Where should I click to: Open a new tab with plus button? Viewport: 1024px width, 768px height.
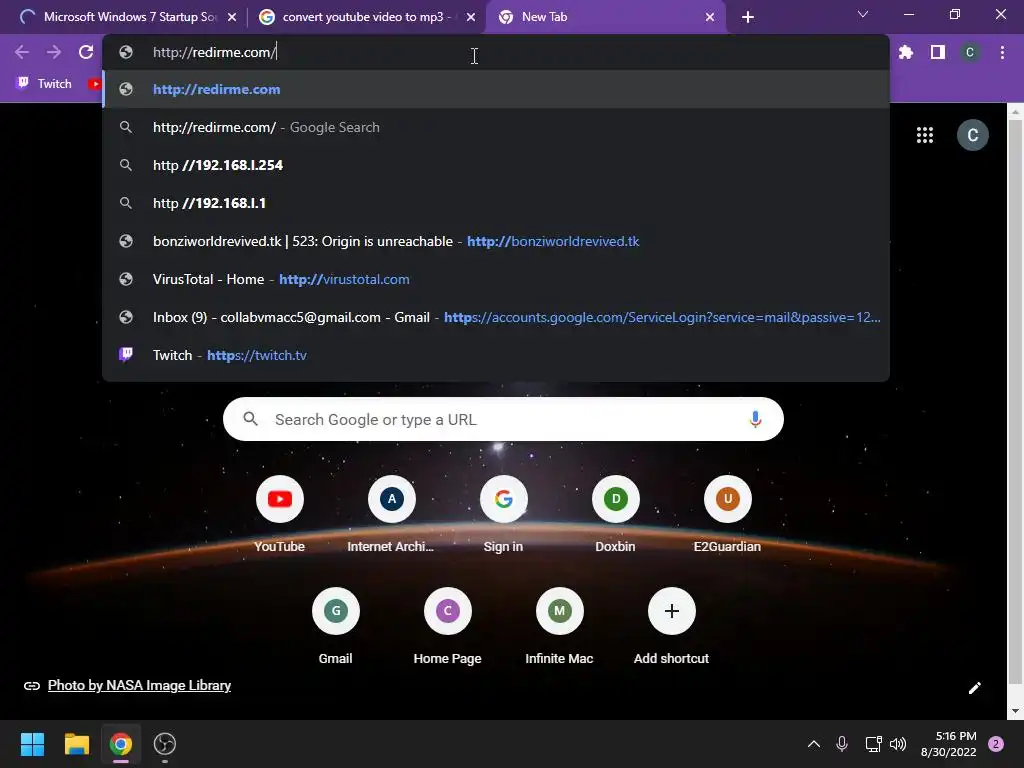click(x=748, y=17)
